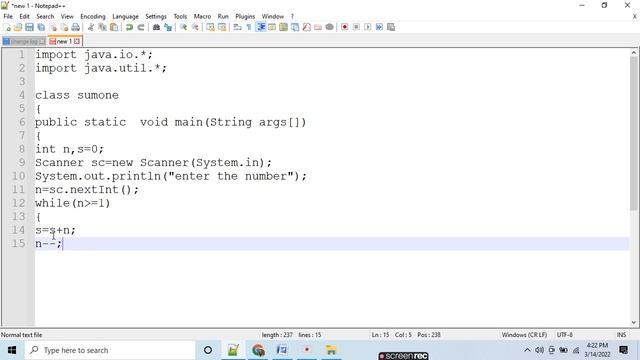Open the Language menu
The height and width of the screenshot is (360, 640).
[125, 16]
